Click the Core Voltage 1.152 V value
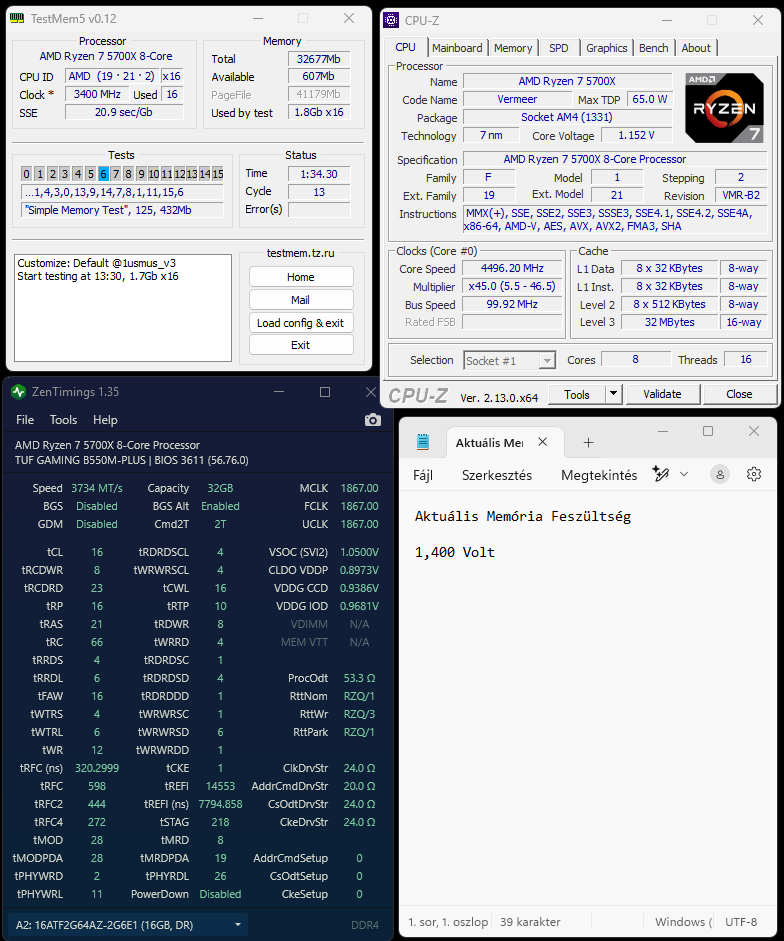This screenshot has width=784, height=941. 636,135
